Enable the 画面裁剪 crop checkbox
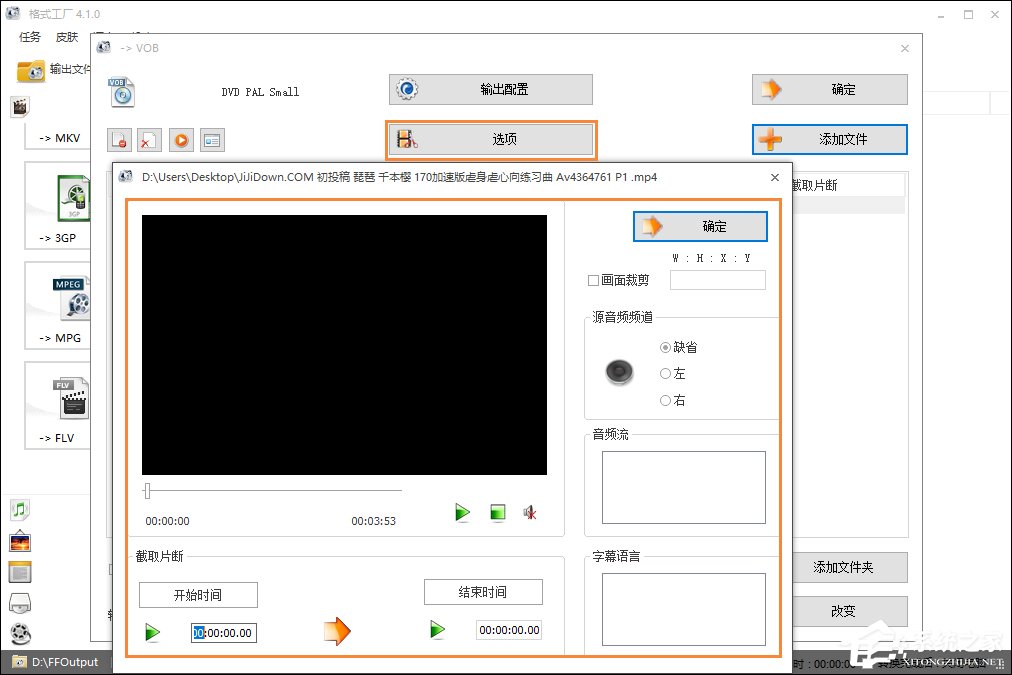Screen dimensions: 1012x675 pyautogui.click(x=593, y=280)
